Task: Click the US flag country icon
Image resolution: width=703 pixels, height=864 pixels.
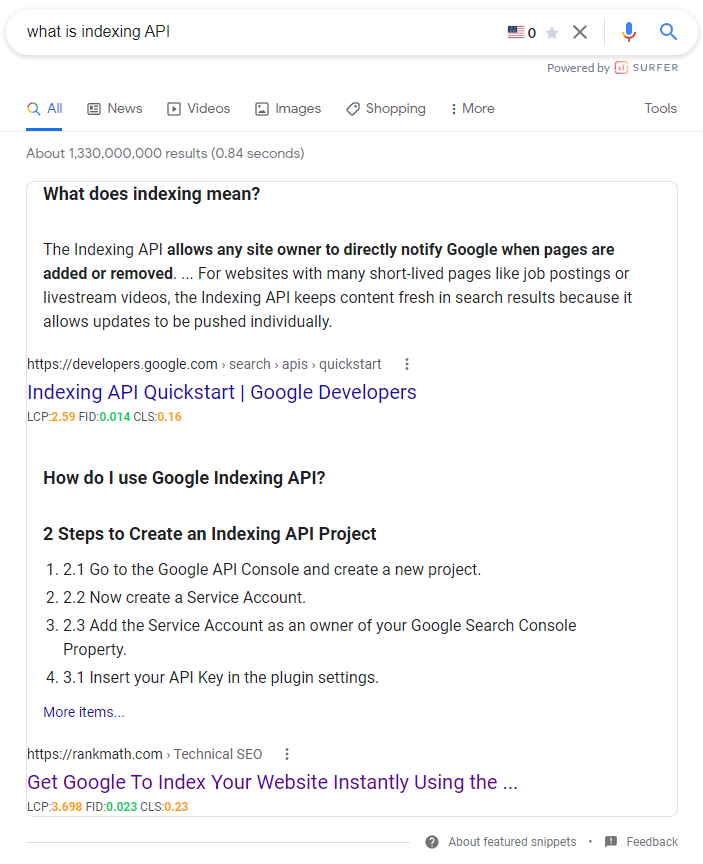Action: click(516, 32)
